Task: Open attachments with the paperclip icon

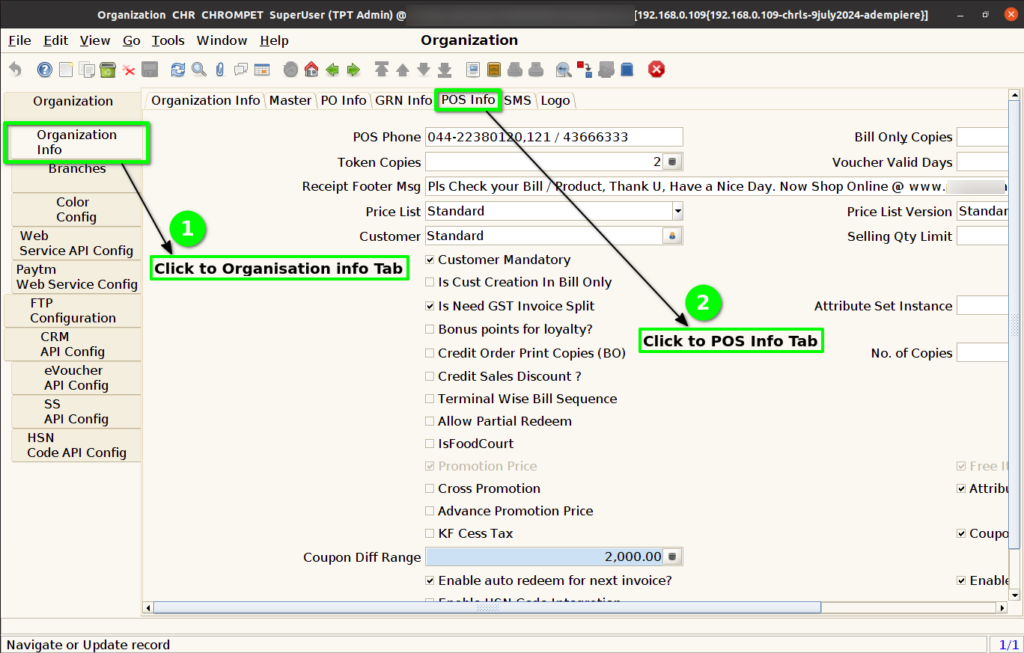Action: [x=219, y=69]
